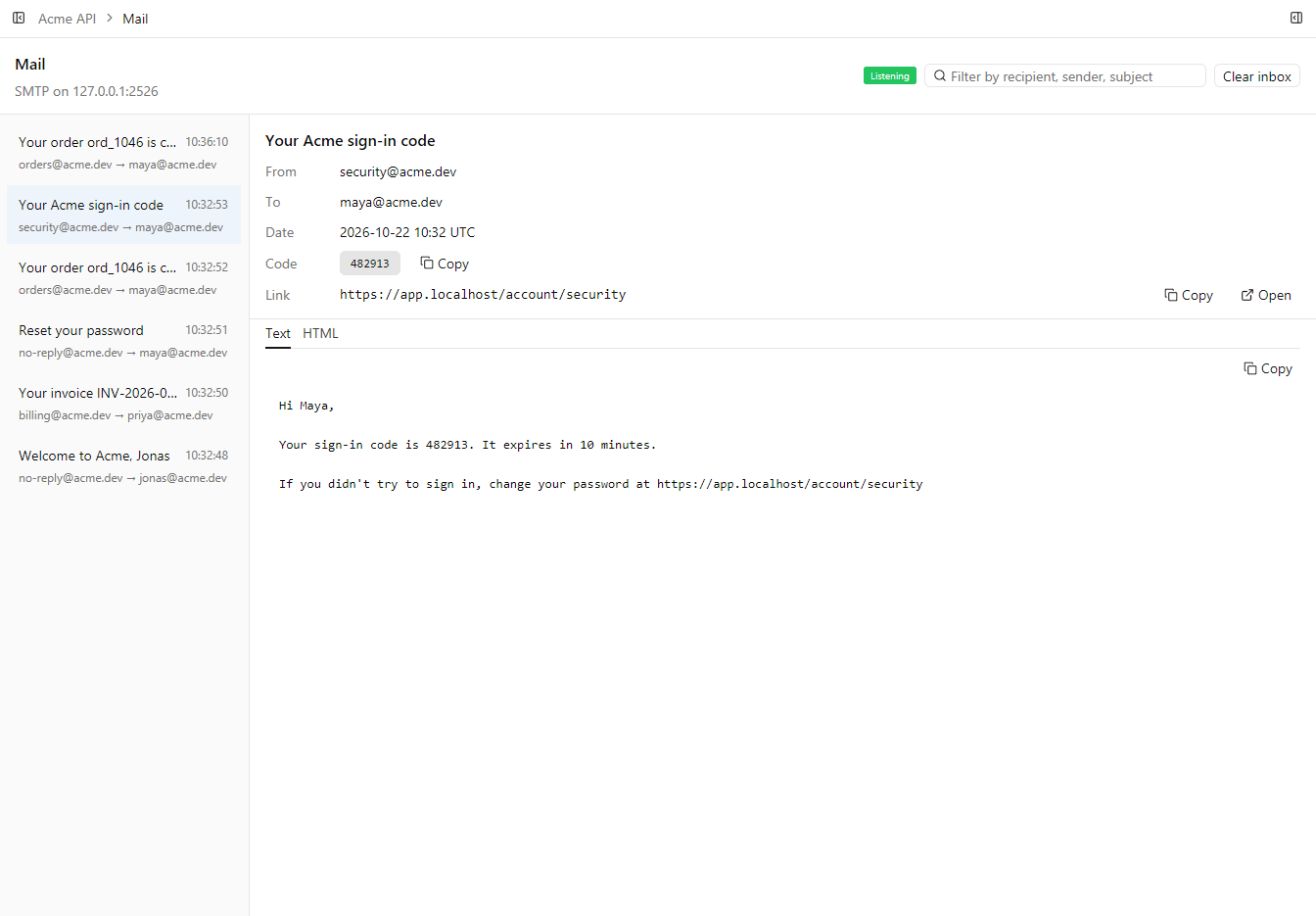Click the body line "Hi Maya,"

click(306, 406)
